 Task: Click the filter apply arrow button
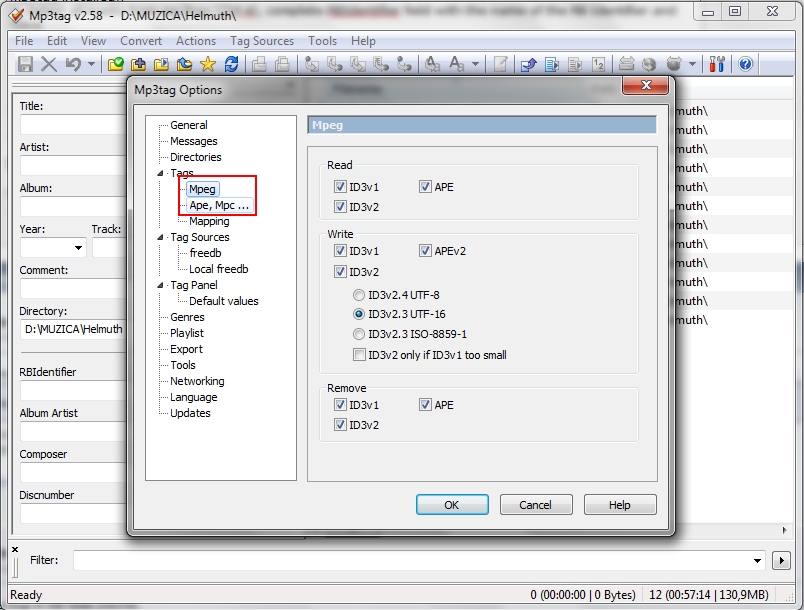pos(781,560)
